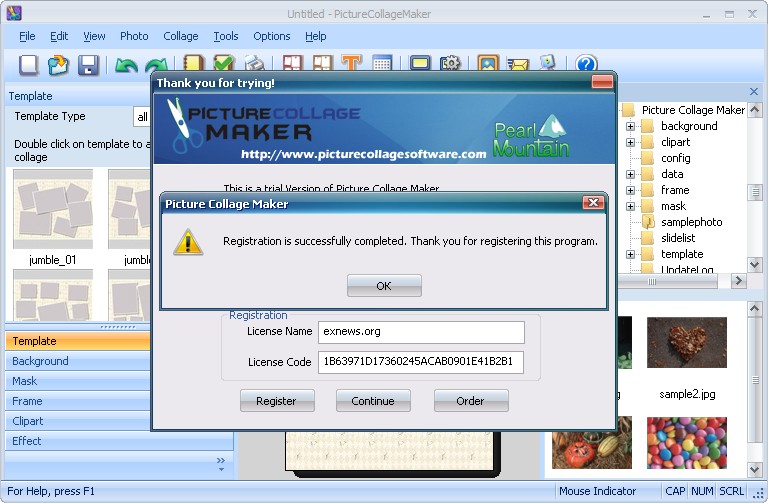Click the orange T text tool icon
768x503 pixels.
point(352,64)
